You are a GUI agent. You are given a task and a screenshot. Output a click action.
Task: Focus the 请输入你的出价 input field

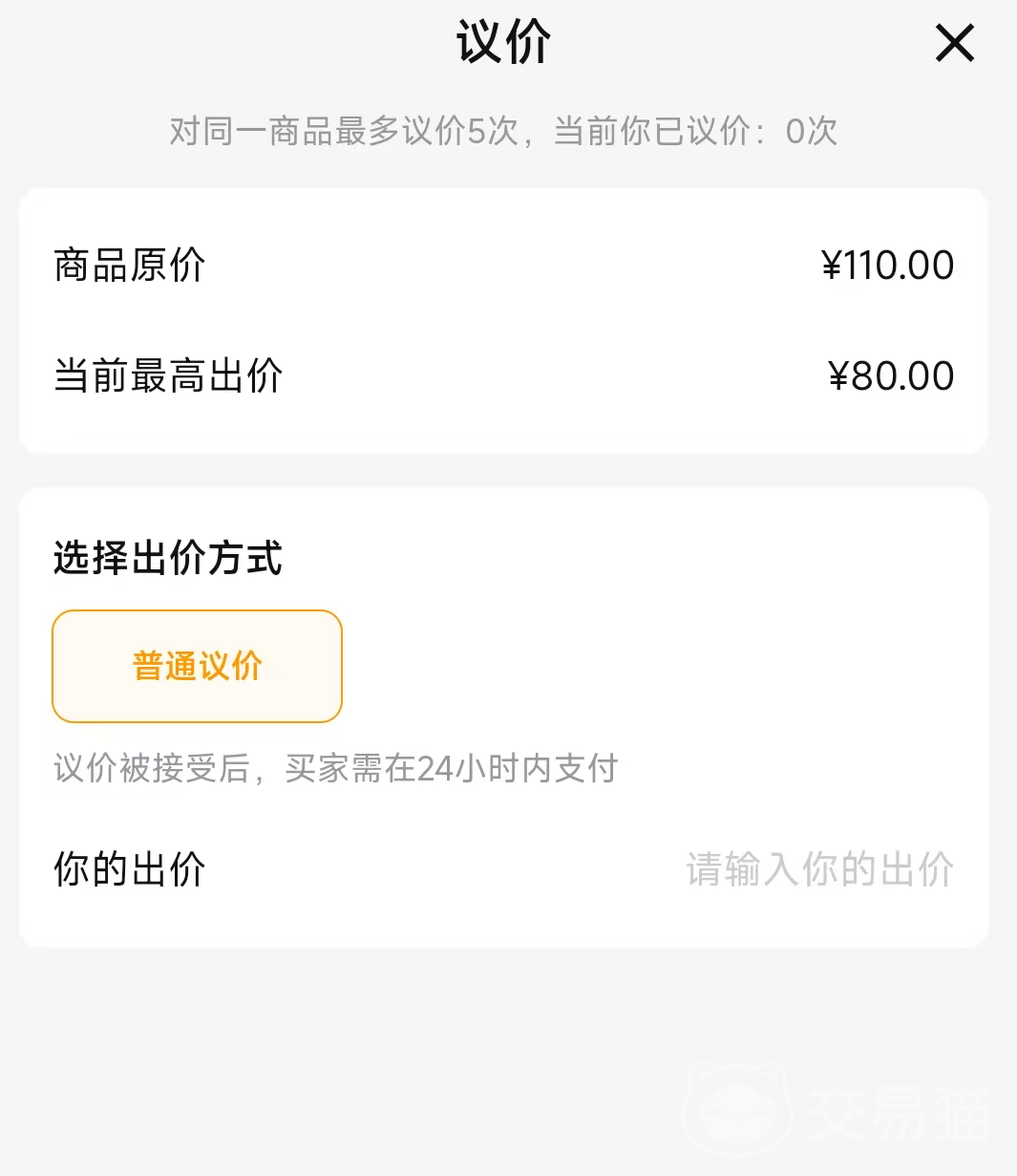pos(819,869)
